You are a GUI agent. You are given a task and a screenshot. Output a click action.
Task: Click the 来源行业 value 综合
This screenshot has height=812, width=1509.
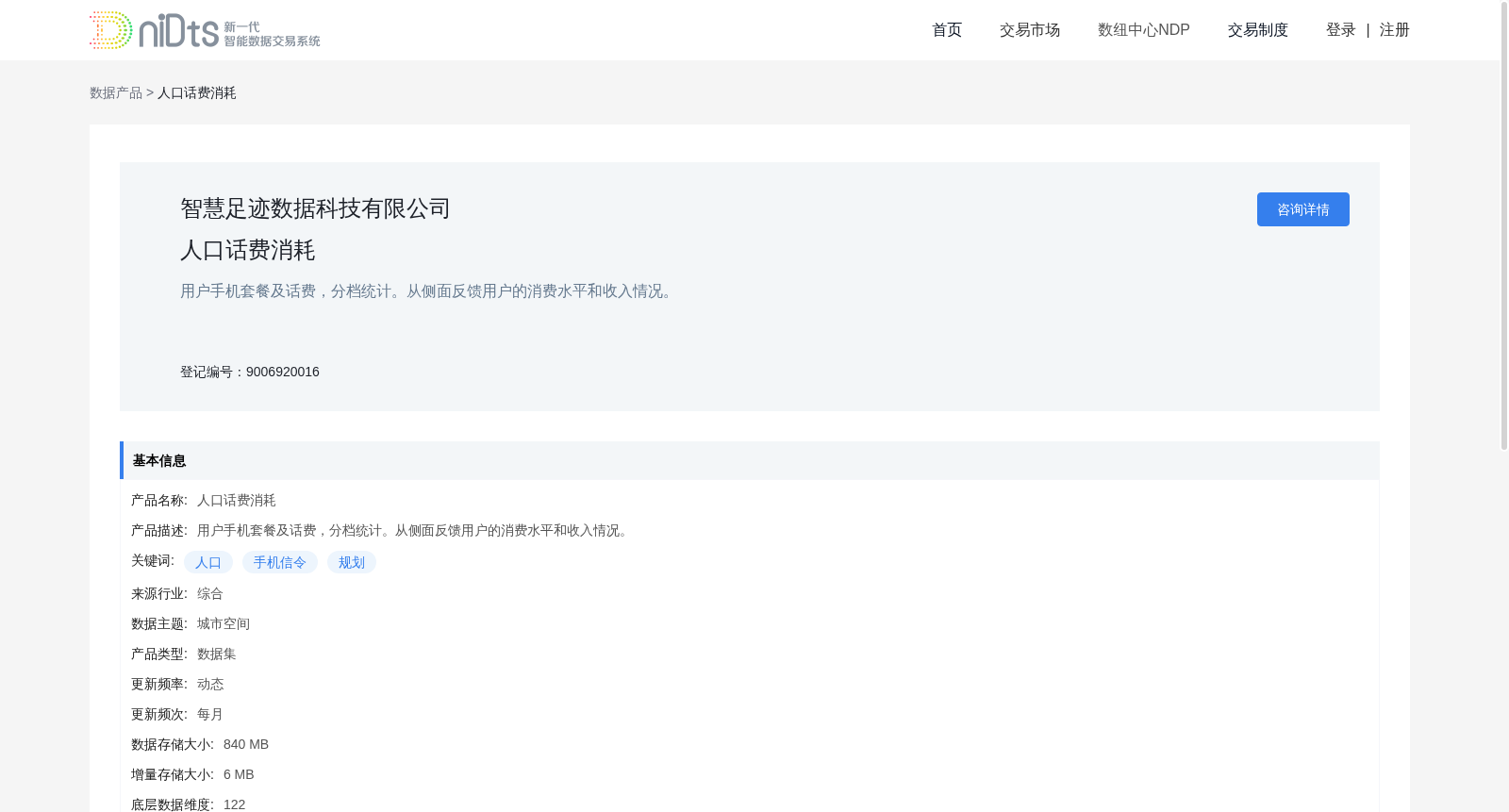coord(210,593)
